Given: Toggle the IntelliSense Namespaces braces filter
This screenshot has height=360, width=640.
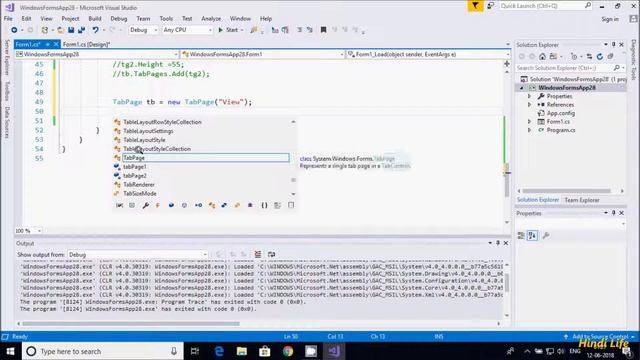Looking at the screenshot, I should tap(264, 205).
